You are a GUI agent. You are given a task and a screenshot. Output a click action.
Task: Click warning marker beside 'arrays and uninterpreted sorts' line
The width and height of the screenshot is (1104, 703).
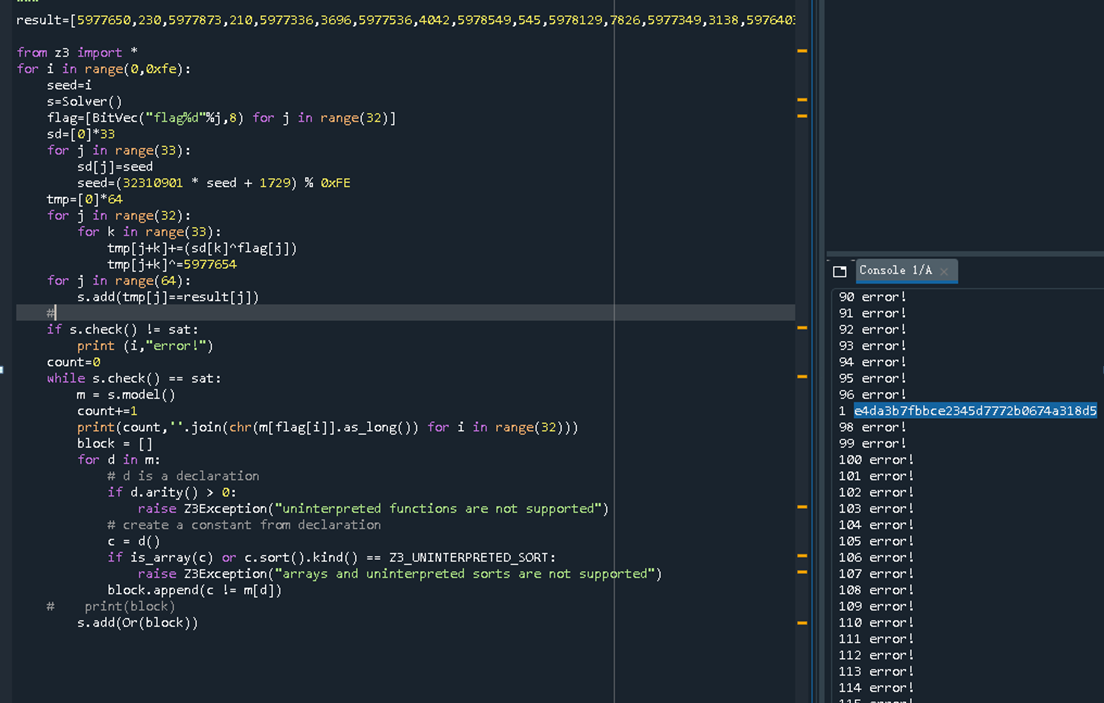(802, 572)
